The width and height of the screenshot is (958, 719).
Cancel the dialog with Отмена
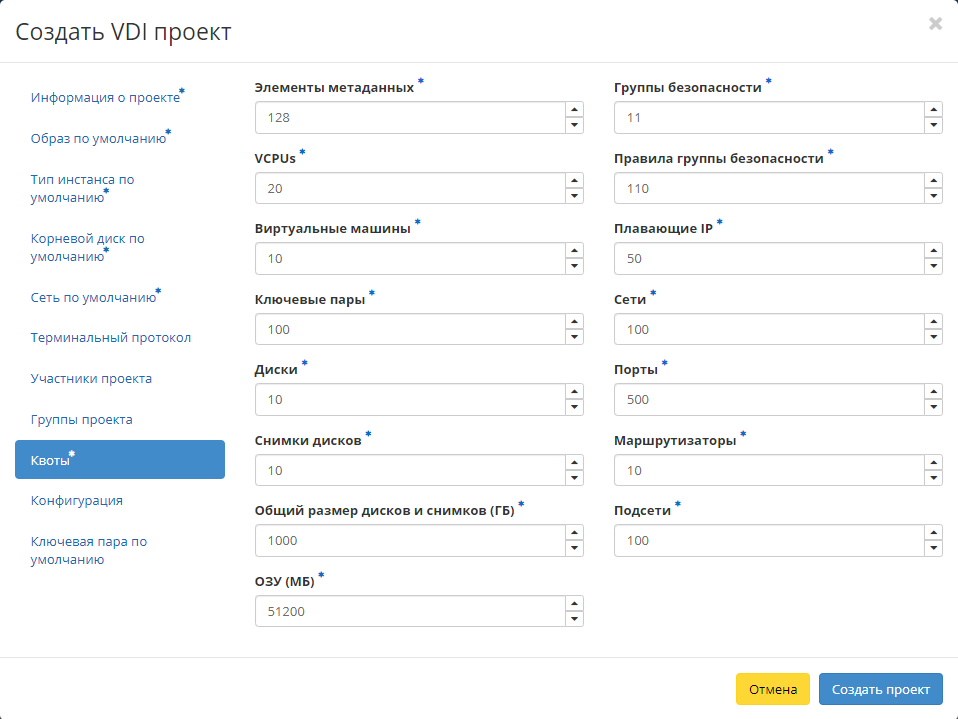click(772, 689)
